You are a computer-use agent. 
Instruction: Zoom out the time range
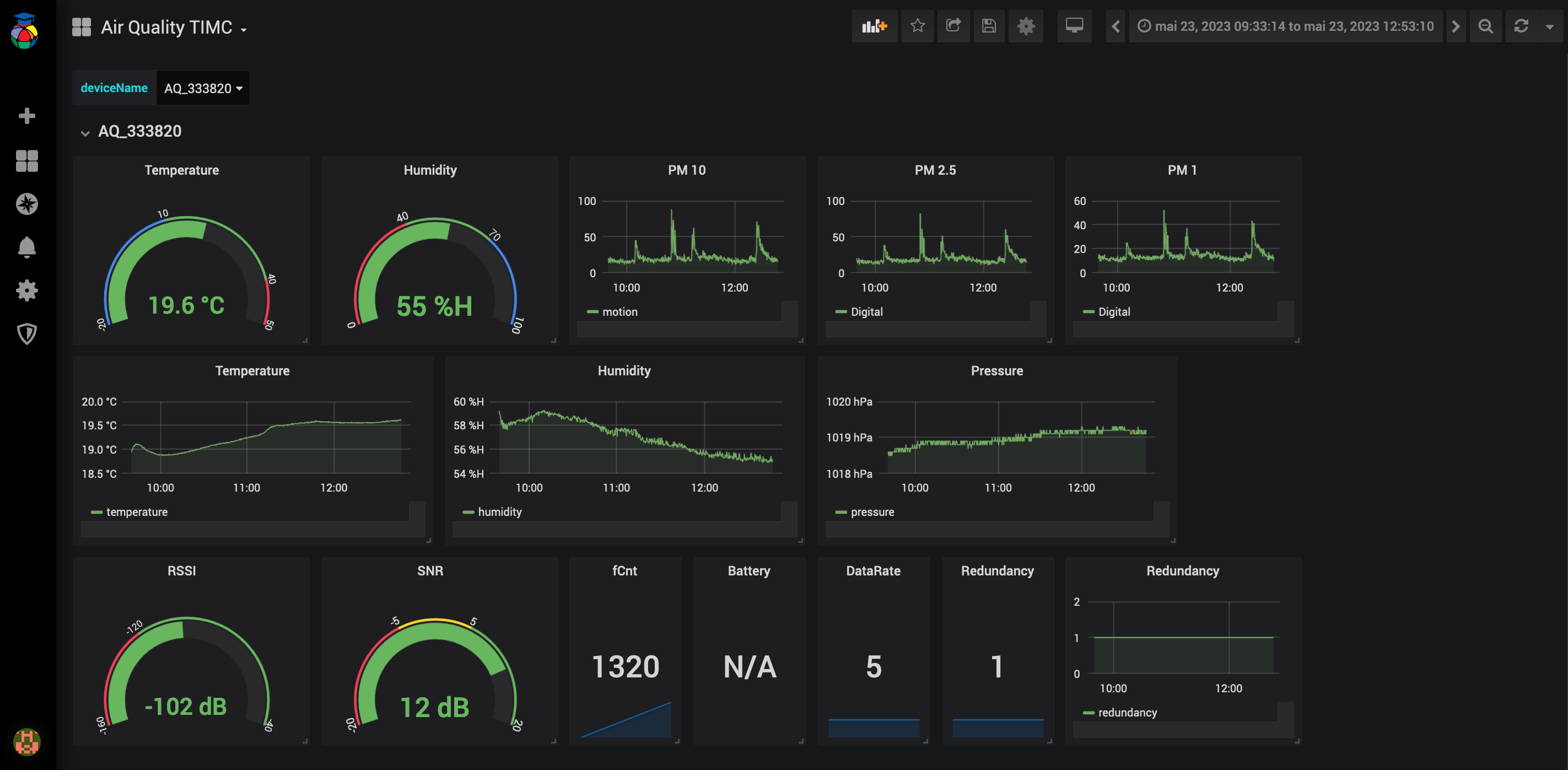pos(1485,26)
